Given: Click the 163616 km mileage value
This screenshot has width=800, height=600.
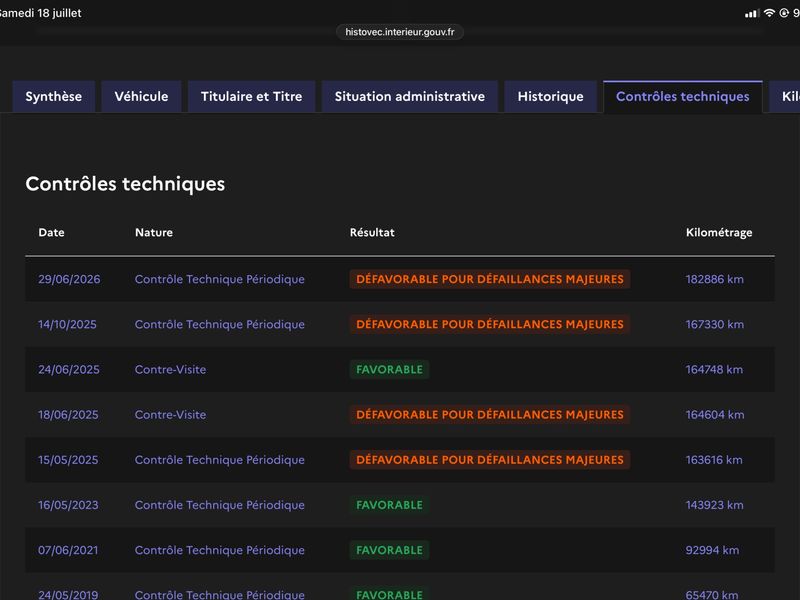Looking at the screenshot, I should [x=714, y=460].
